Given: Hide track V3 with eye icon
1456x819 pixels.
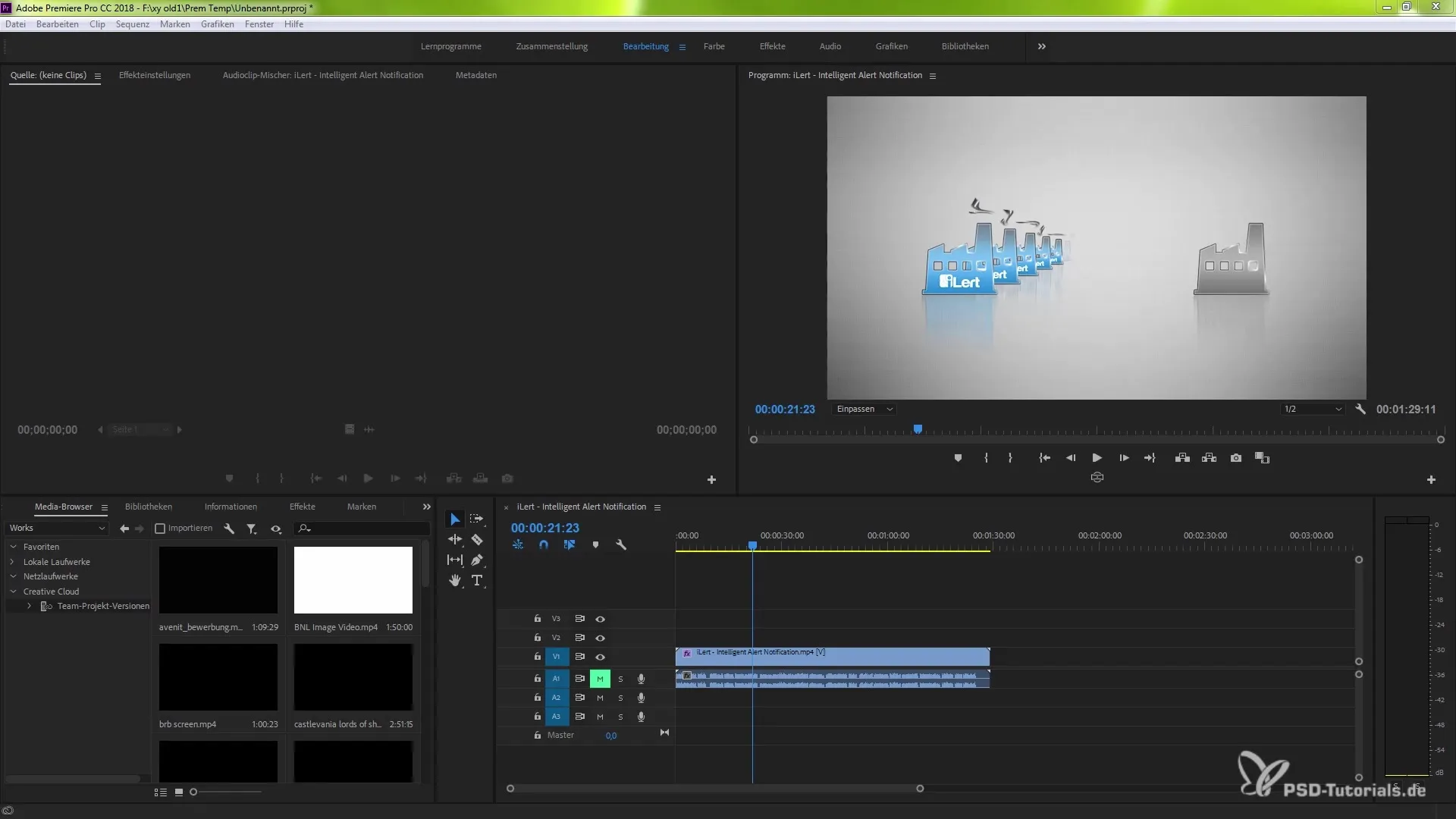Looking at the screenshot, I should [600, 619].
